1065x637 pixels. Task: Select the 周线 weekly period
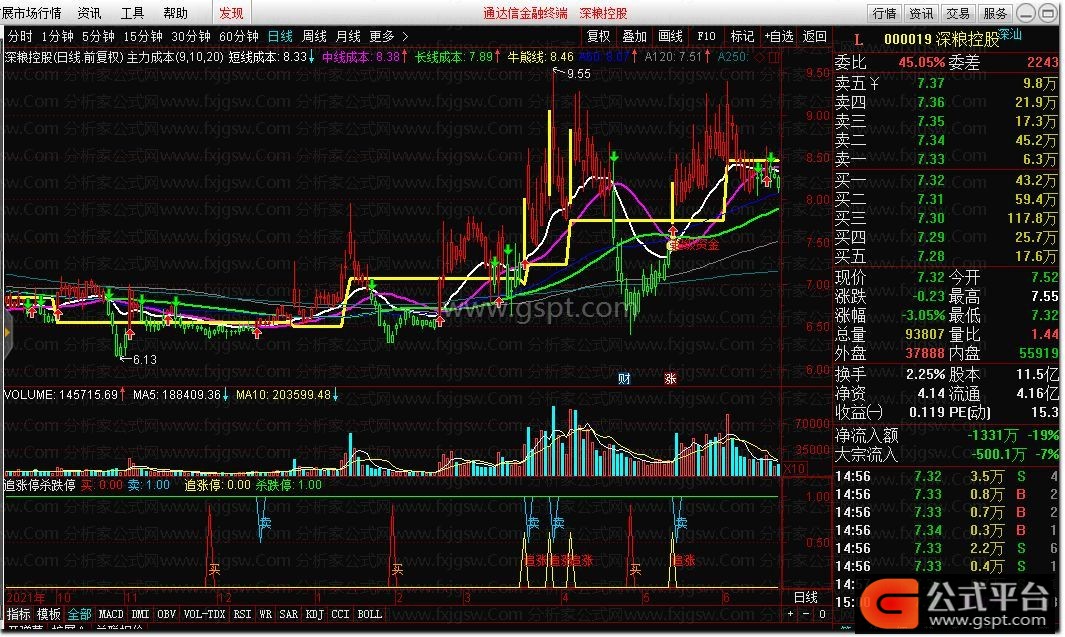[x=314, y=36]
